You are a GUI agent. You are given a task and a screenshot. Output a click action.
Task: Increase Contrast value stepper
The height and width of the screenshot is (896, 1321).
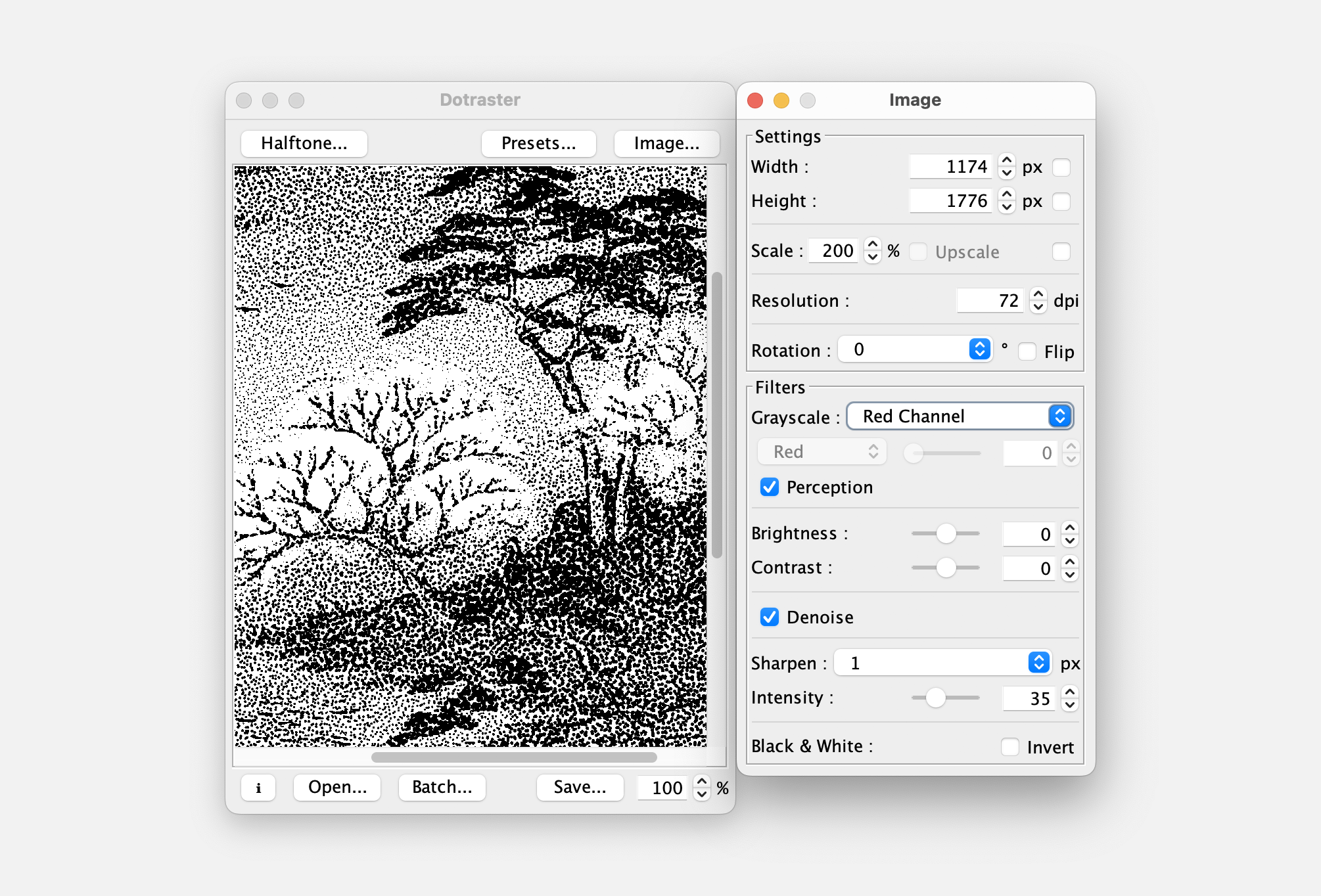[x=1070, y=562]
